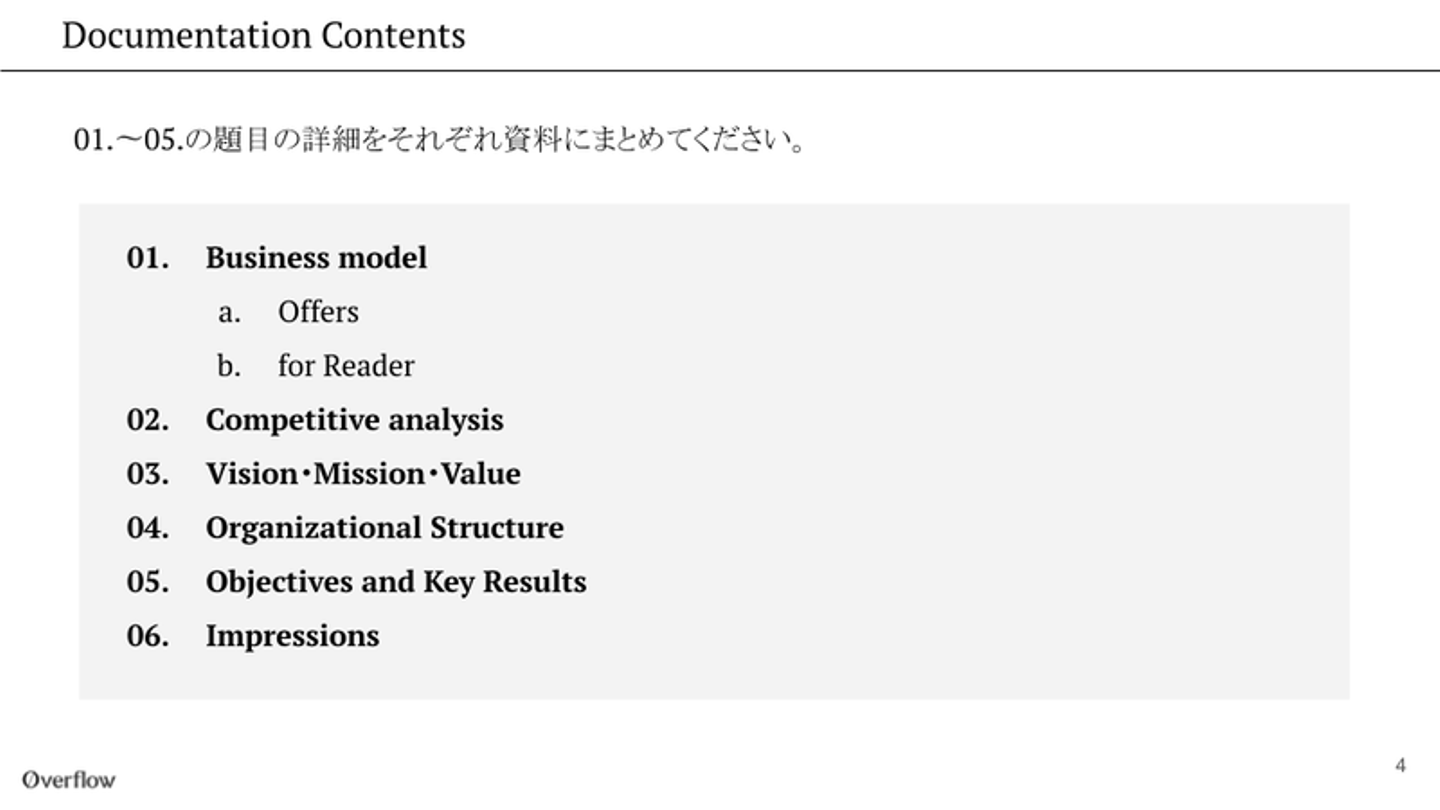Click the "Objectives and Key Results" heading
Image resolution: width=1440 pixels, height=810 pixels.
point(396,582)
